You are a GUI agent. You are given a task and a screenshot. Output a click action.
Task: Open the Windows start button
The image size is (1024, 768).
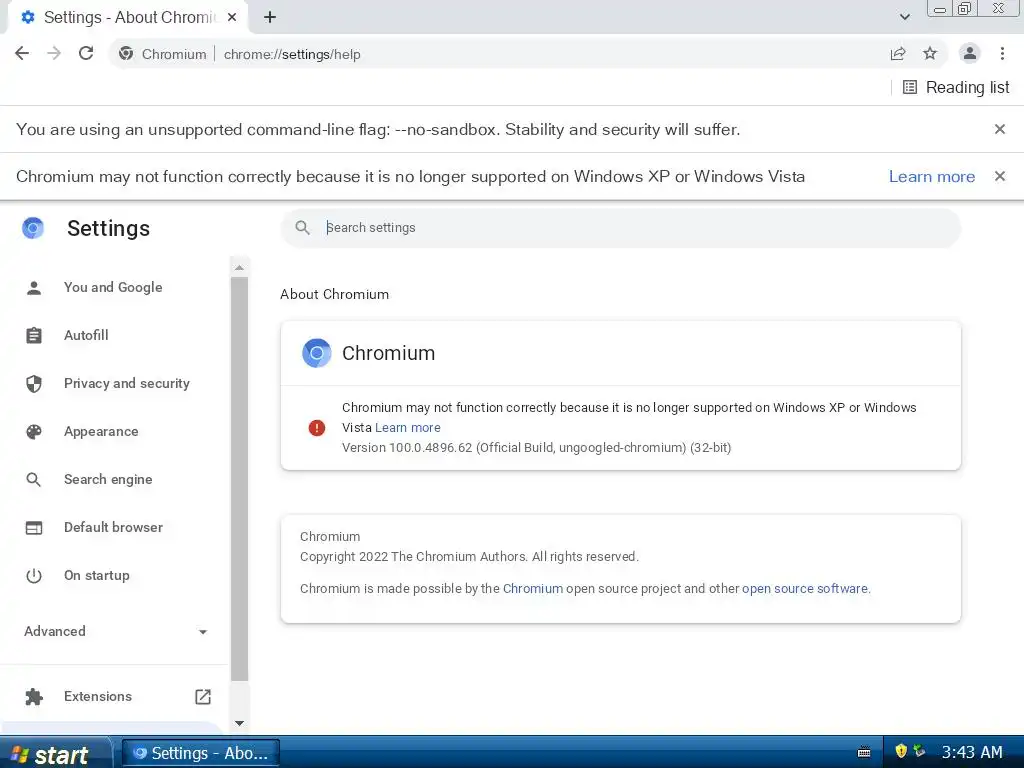tap(54, 753)
